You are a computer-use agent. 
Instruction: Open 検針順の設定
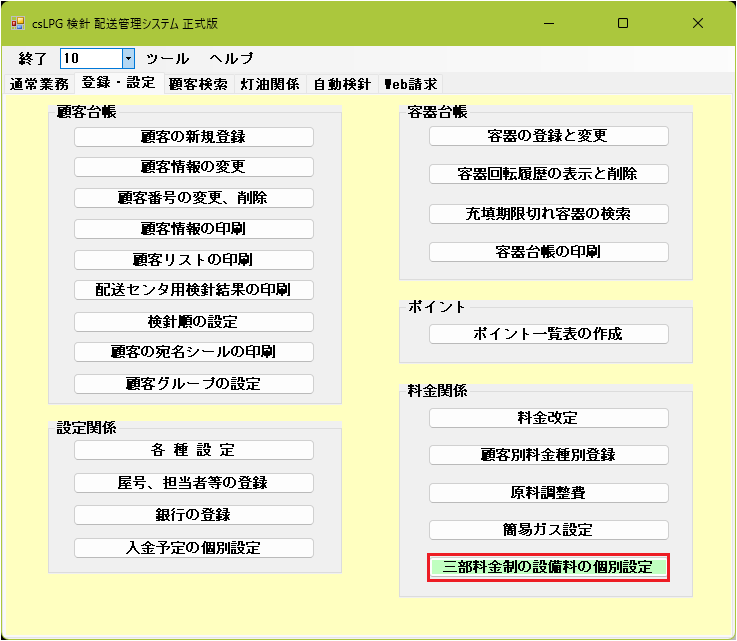tap(194, 322)
